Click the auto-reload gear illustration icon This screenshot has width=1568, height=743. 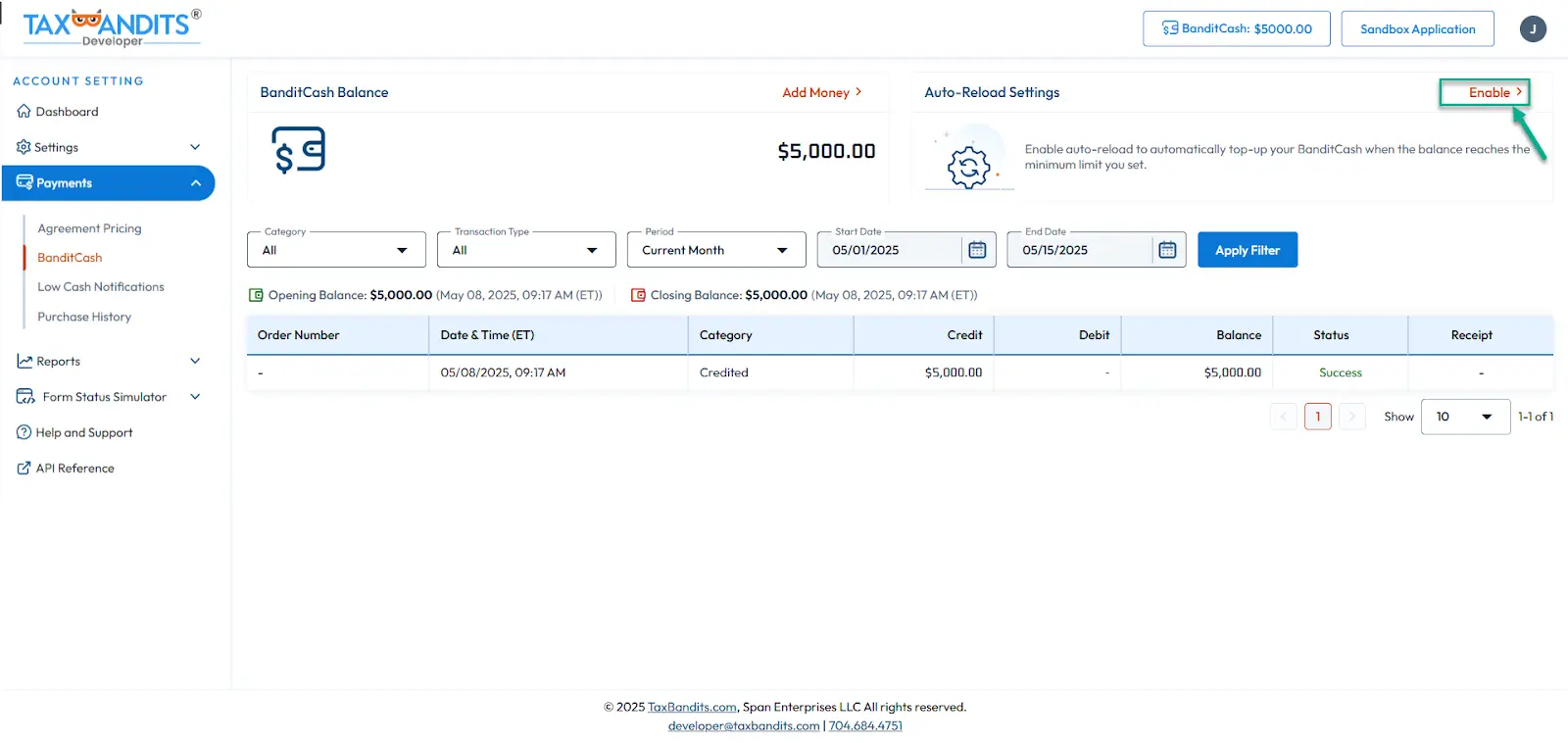pyautogui.click(x=968, y=165)
